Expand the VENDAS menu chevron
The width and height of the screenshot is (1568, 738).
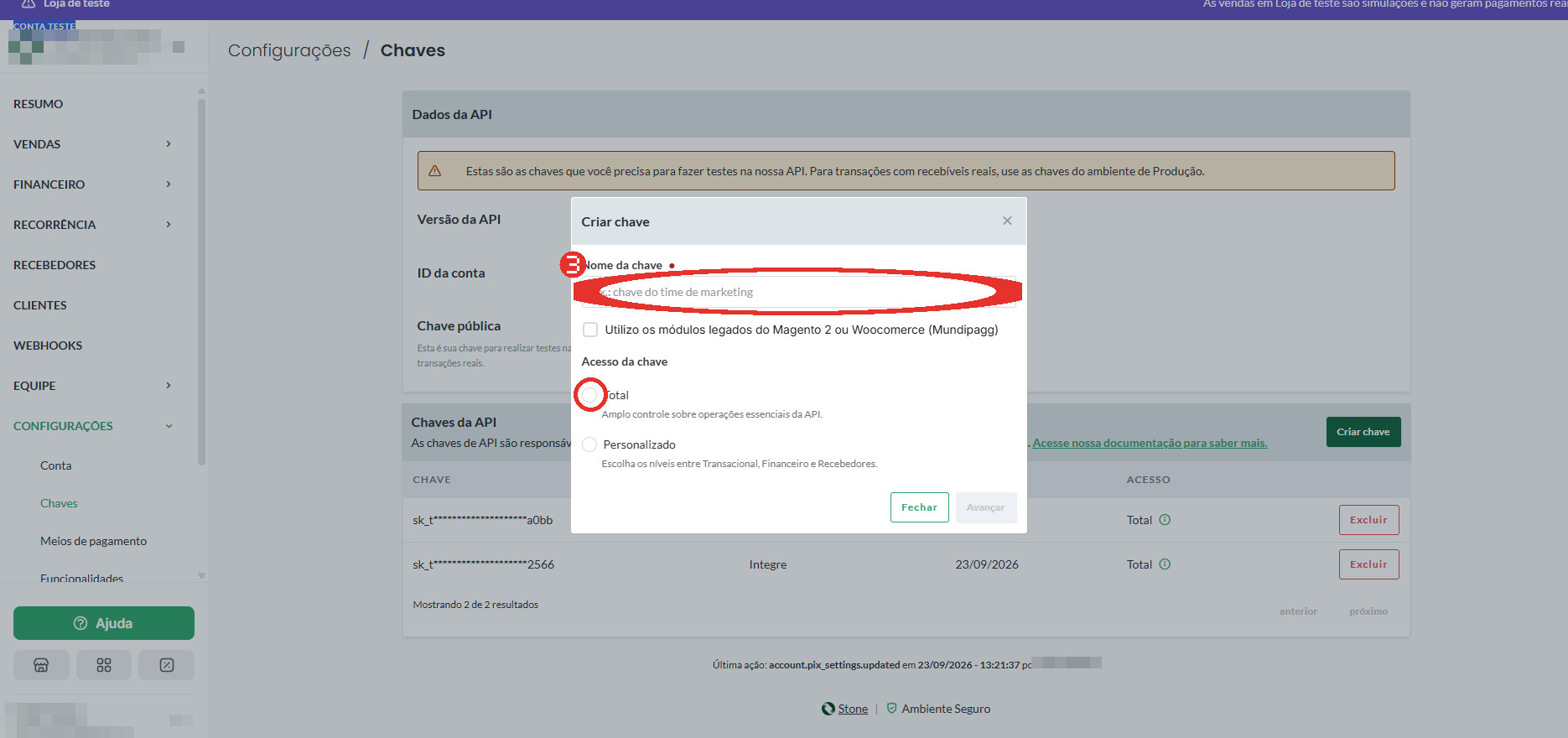tap(169, 144)
